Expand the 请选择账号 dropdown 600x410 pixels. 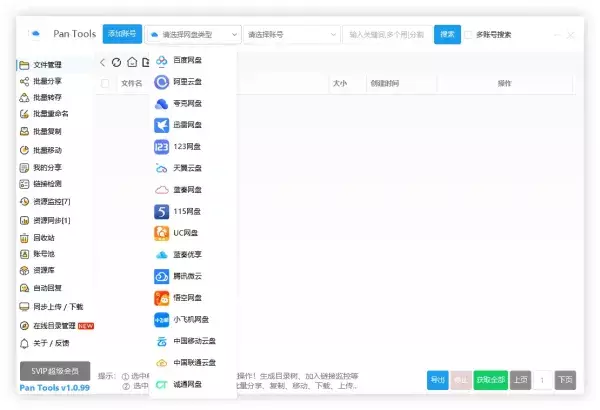coord(292,34)
